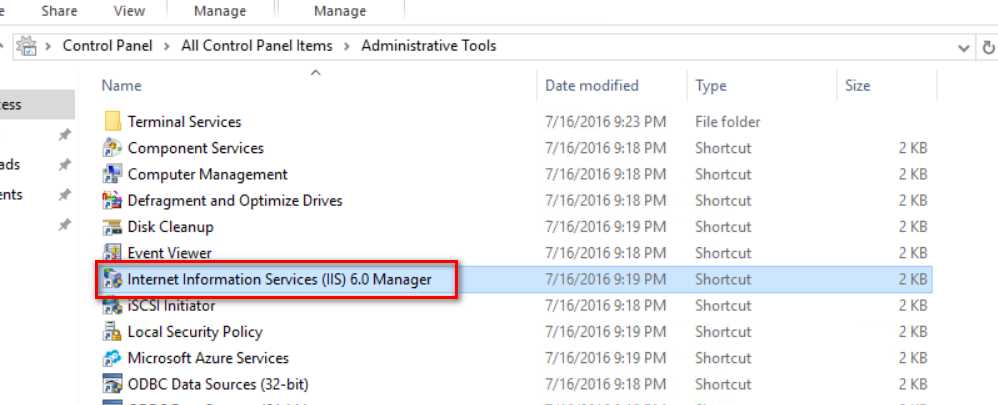Select the iSCSI Initiator icon
Viewport: 998px width, 405px height.
click(x=112, y=306)
